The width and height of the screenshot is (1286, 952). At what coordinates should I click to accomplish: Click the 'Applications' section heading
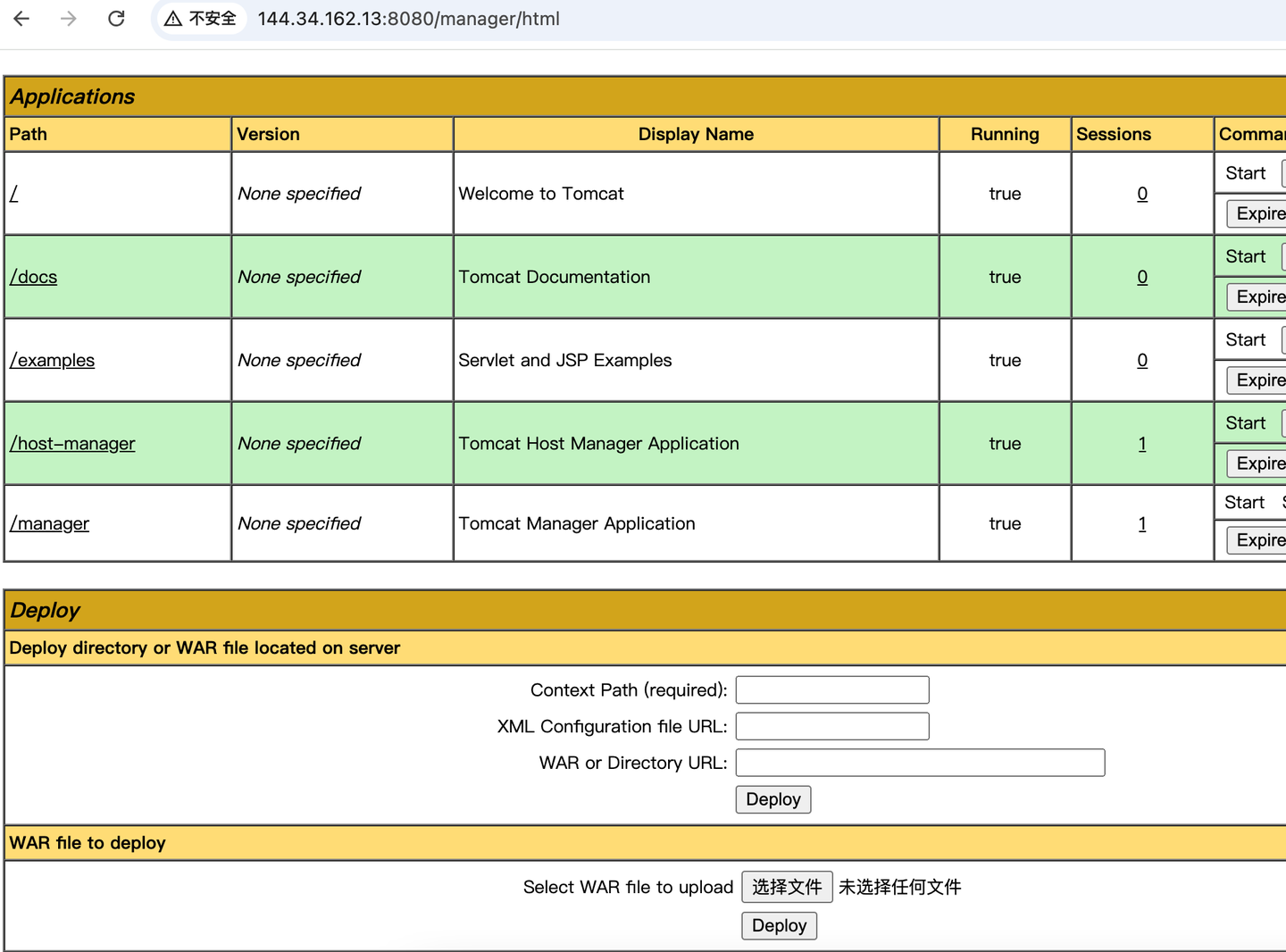72,96
